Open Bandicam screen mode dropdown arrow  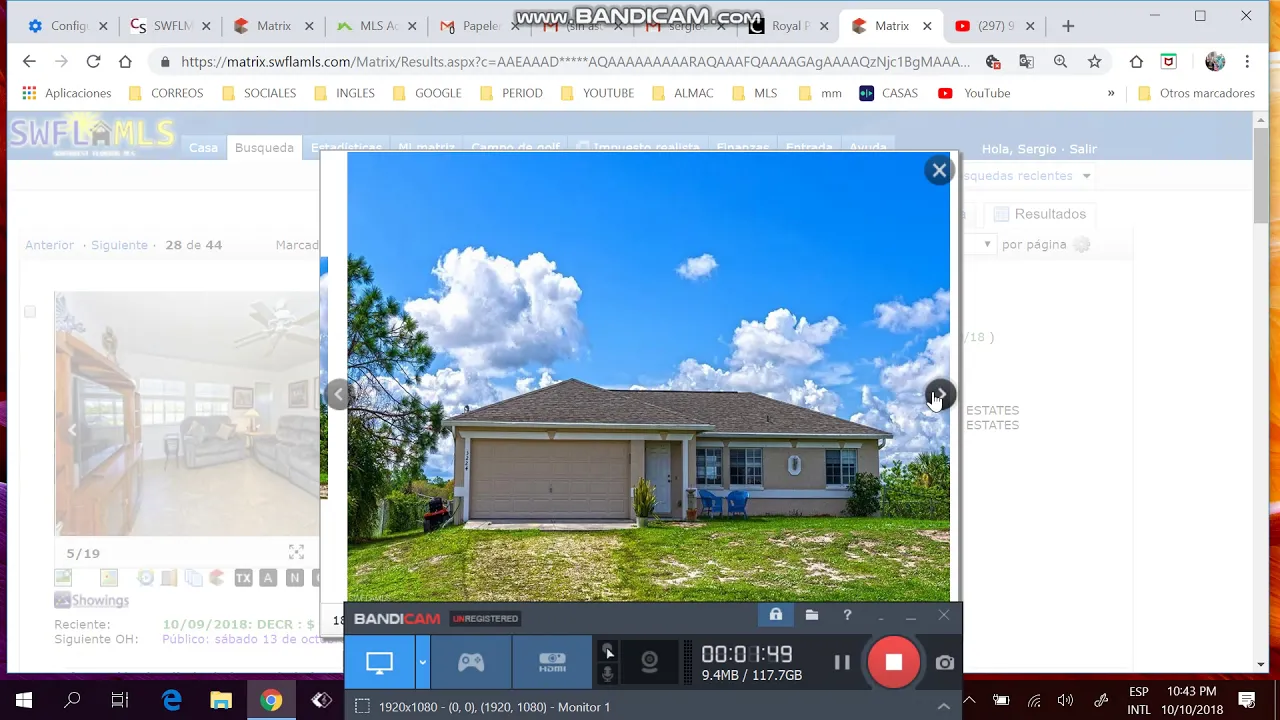point(423,662)
